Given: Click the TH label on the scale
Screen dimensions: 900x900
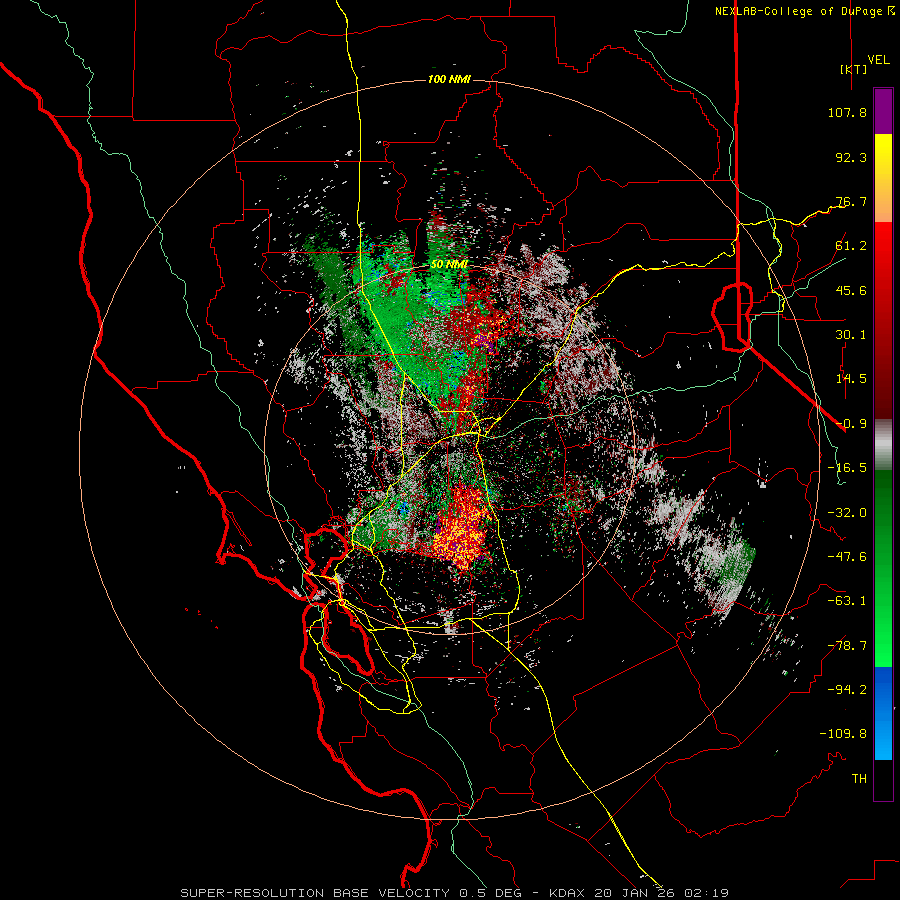Looking at the screenshot, I should 859,779.
